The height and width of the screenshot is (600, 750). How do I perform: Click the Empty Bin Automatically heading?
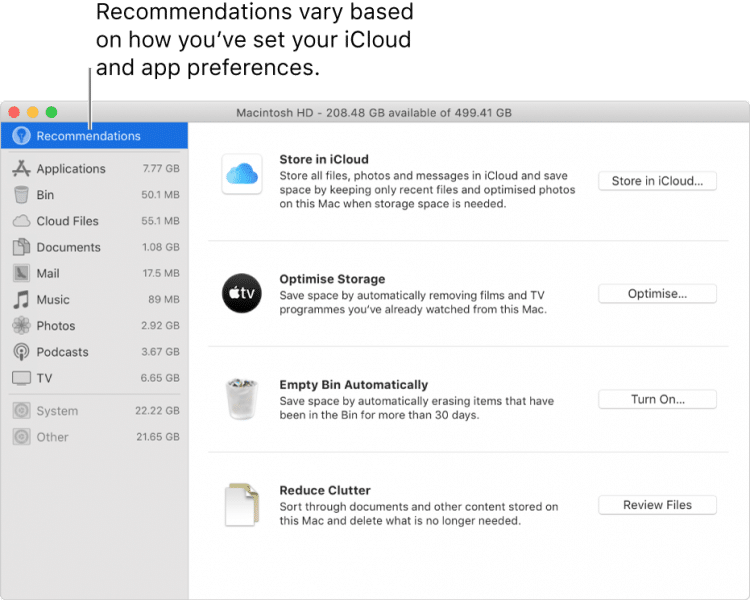point(353,385)
